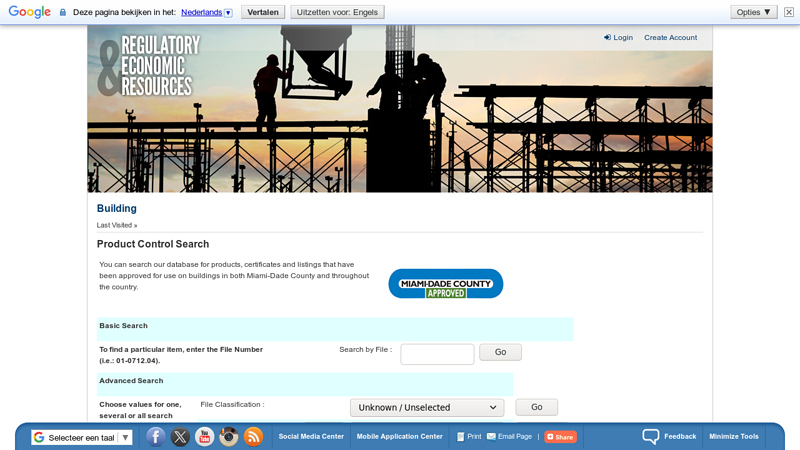Click Go next to File Classification

537,407
